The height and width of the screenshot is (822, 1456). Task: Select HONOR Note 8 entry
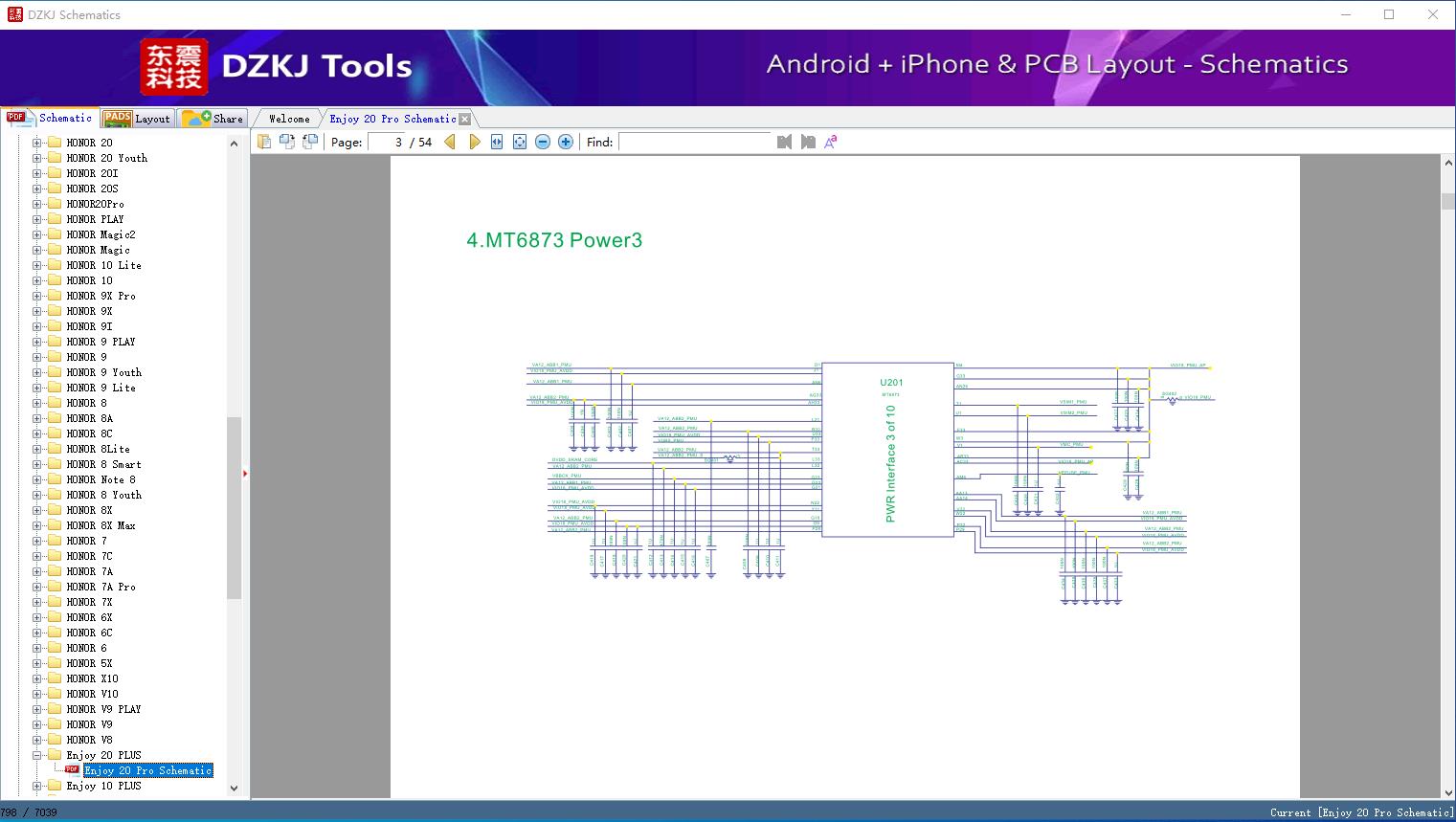point(101,479)
